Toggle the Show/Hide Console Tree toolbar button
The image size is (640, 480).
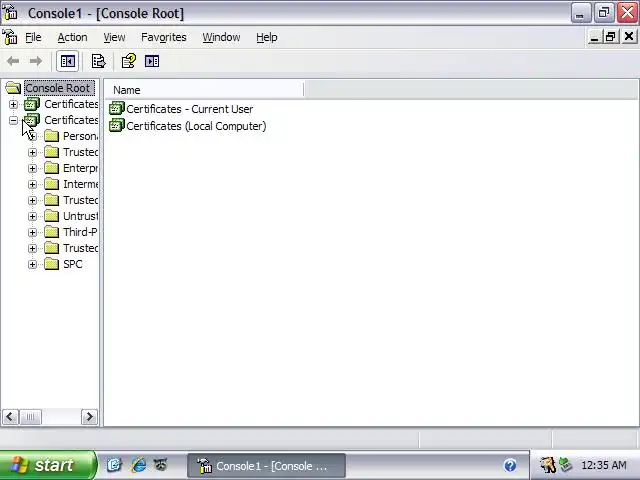pyautogui.click(x=67, y=61)
